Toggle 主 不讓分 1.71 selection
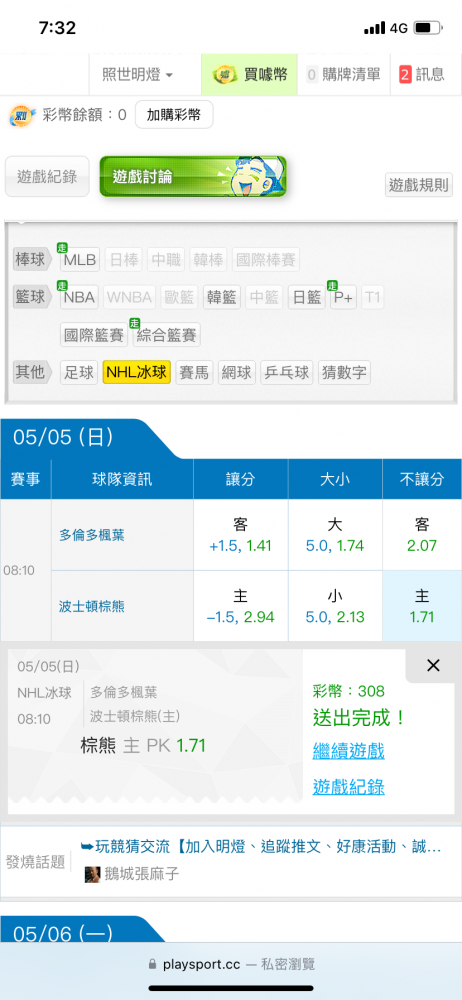 pyautogui.click(x=422, y=606)
